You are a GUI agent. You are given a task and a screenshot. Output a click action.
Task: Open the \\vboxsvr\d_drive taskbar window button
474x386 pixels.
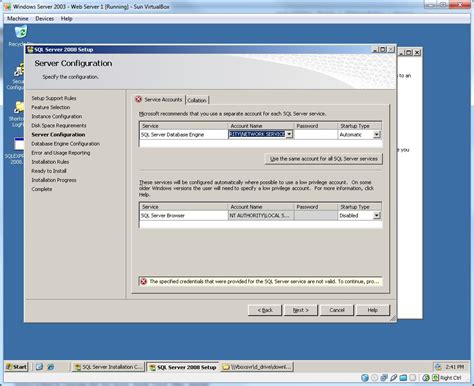click(x=257, y=367)
